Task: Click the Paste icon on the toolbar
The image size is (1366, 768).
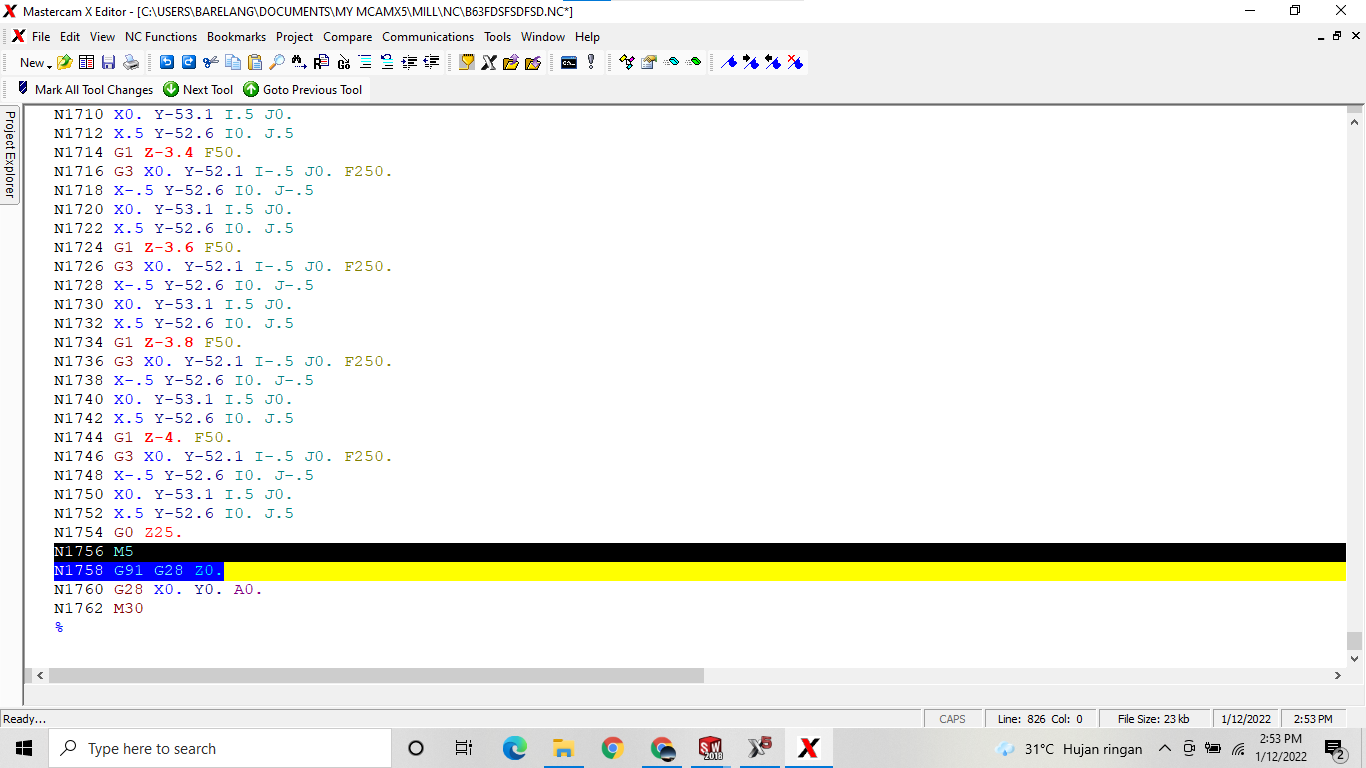Action: click(x=254, y=62)
